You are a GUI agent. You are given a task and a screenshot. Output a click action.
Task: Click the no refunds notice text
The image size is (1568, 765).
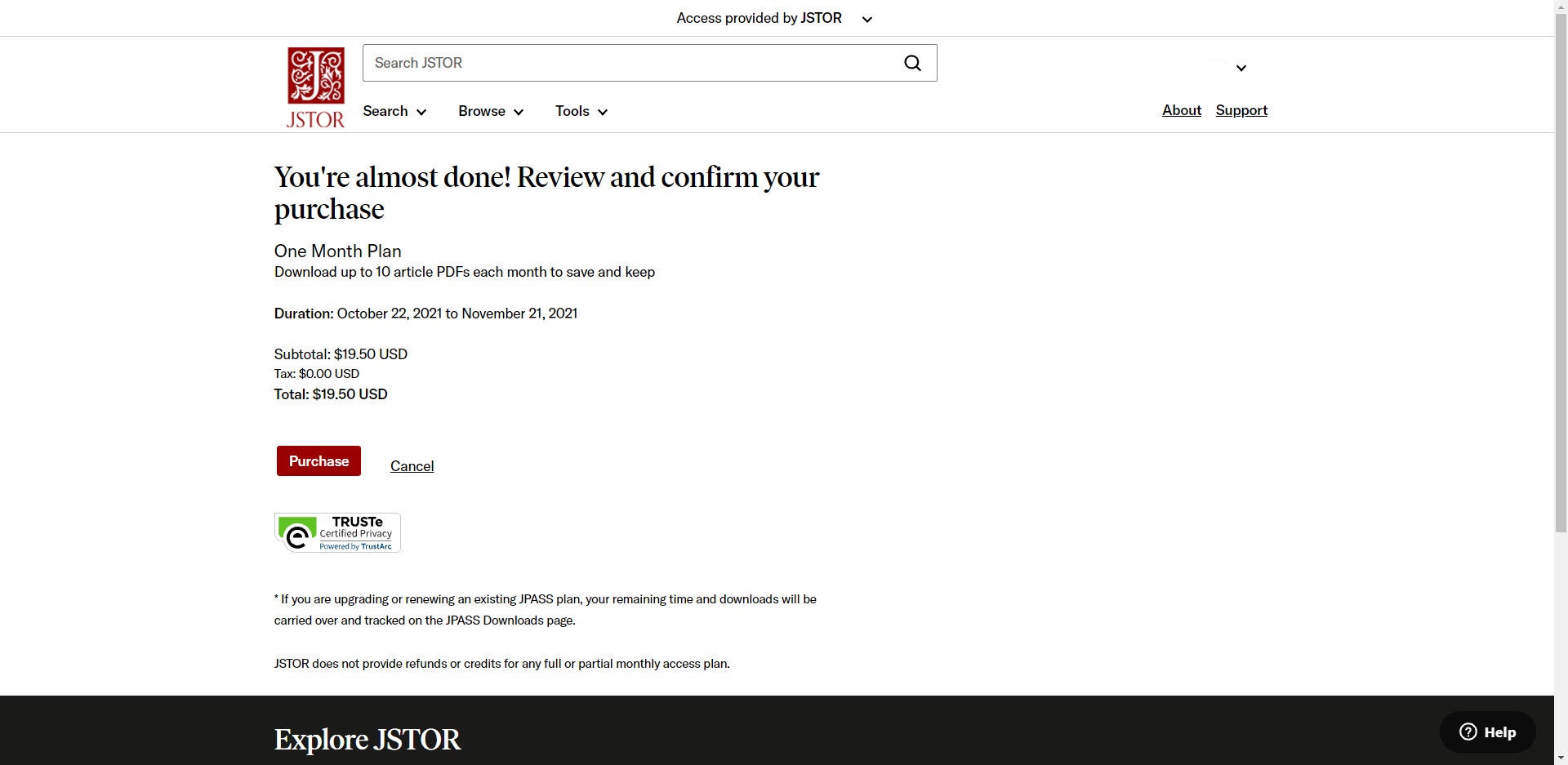(502, 664)
